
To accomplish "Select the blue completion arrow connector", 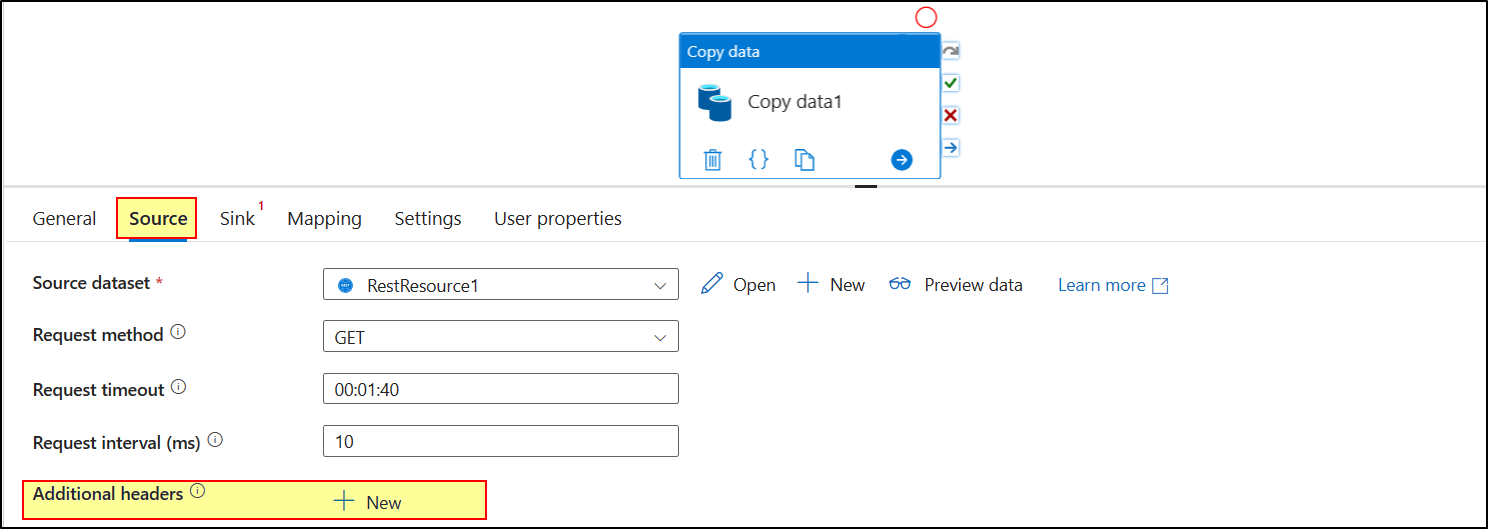I will pyautogui.click(x=951, y=147).
